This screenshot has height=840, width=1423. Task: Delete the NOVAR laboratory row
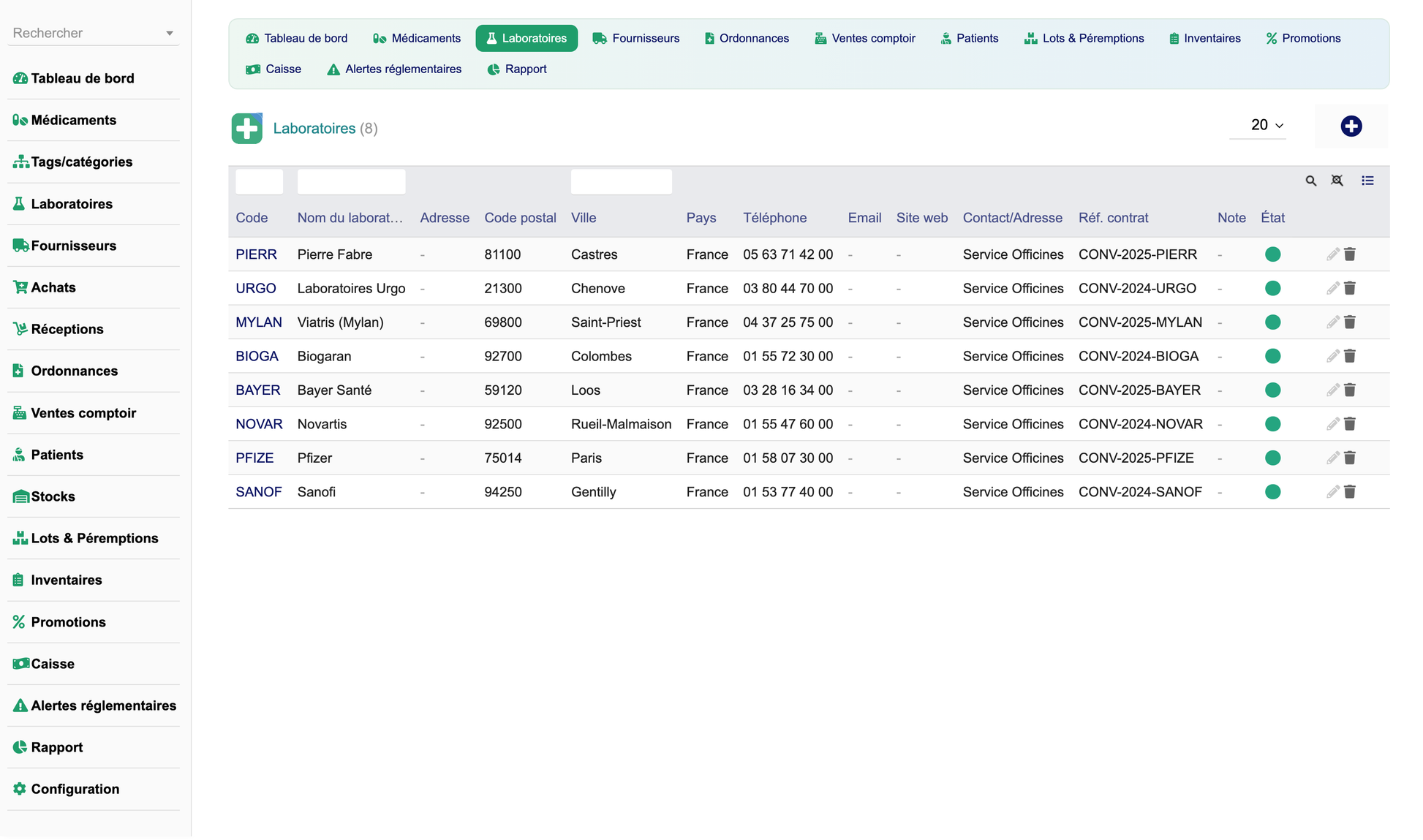tap(1350, 424)
